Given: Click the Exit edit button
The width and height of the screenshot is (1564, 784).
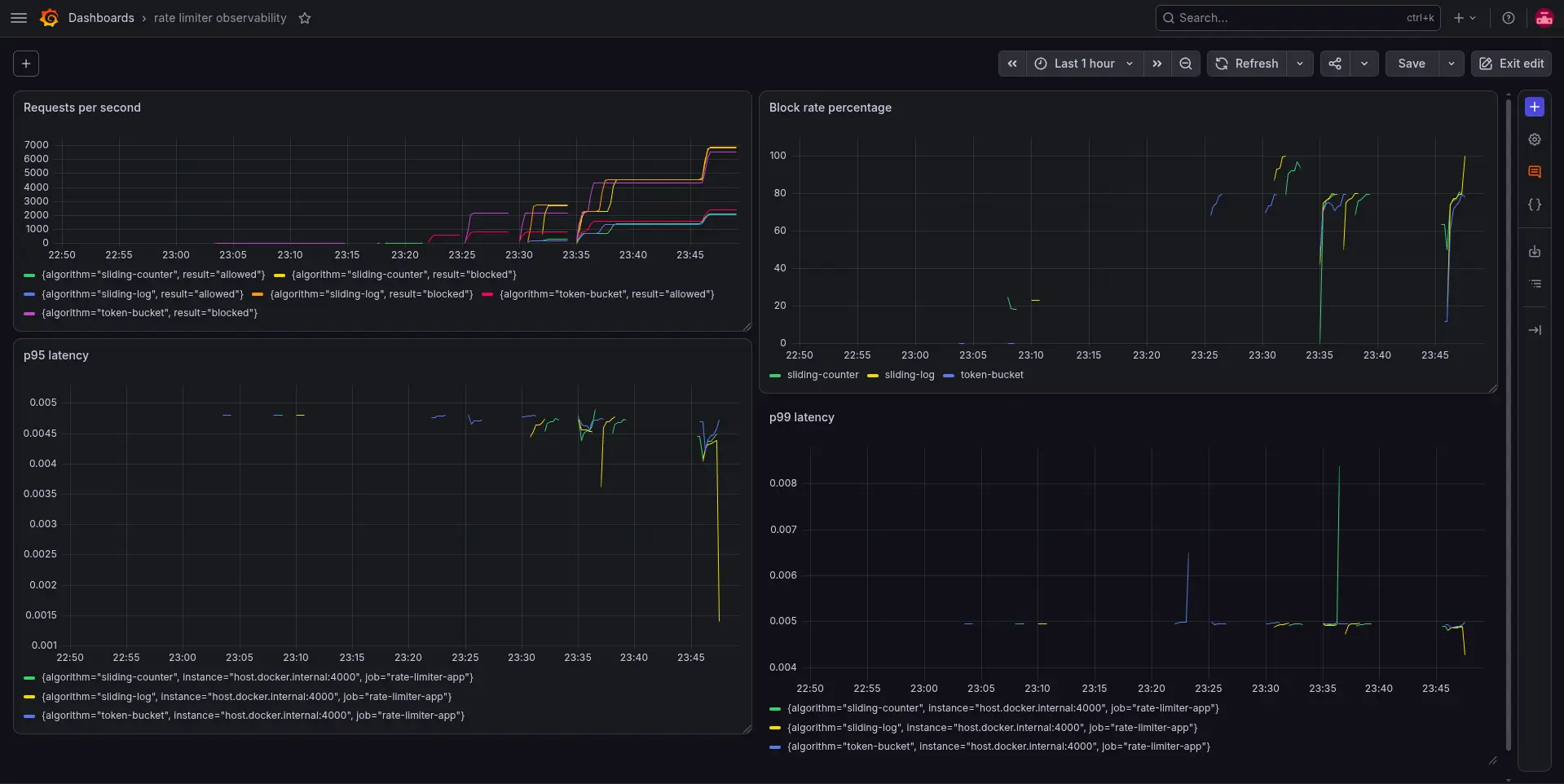Looking at the screenshot, I should 1511,64.
